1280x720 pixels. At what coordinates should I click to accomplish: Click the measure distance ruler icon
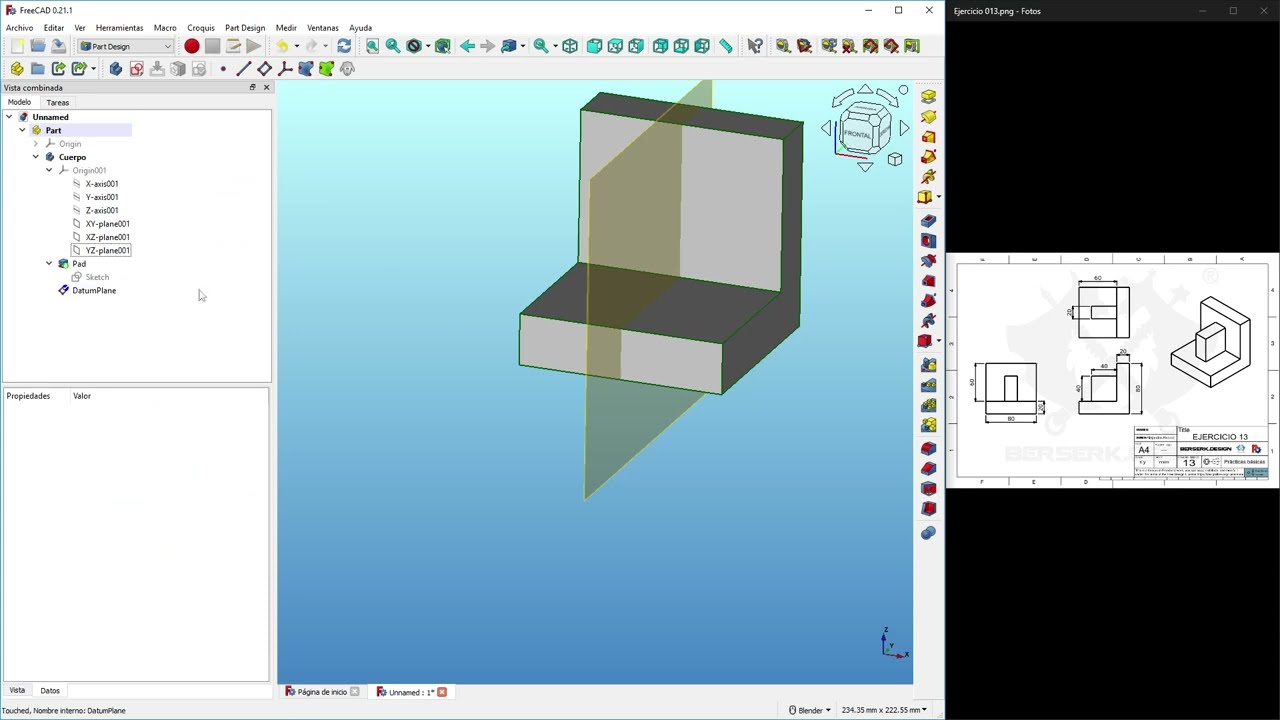click(726, 46)
